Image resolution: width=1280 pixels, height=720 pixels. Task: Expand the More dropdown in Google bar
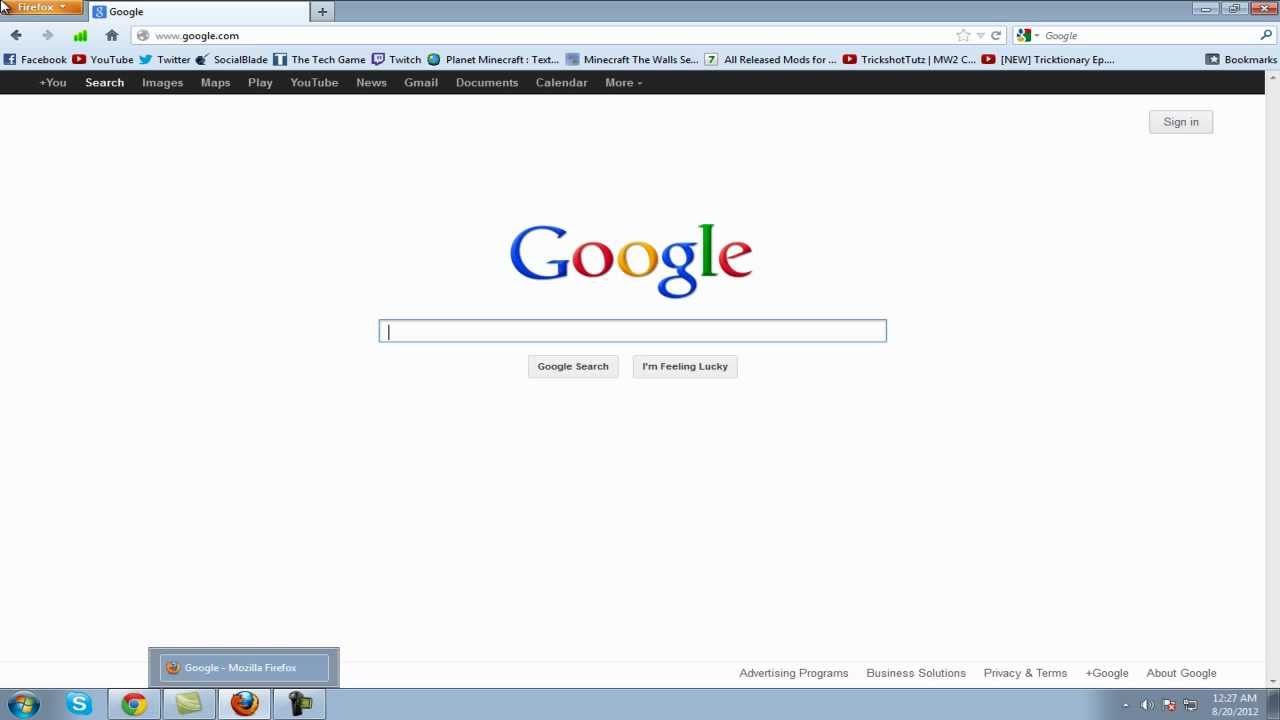click(x=623, y=83)
